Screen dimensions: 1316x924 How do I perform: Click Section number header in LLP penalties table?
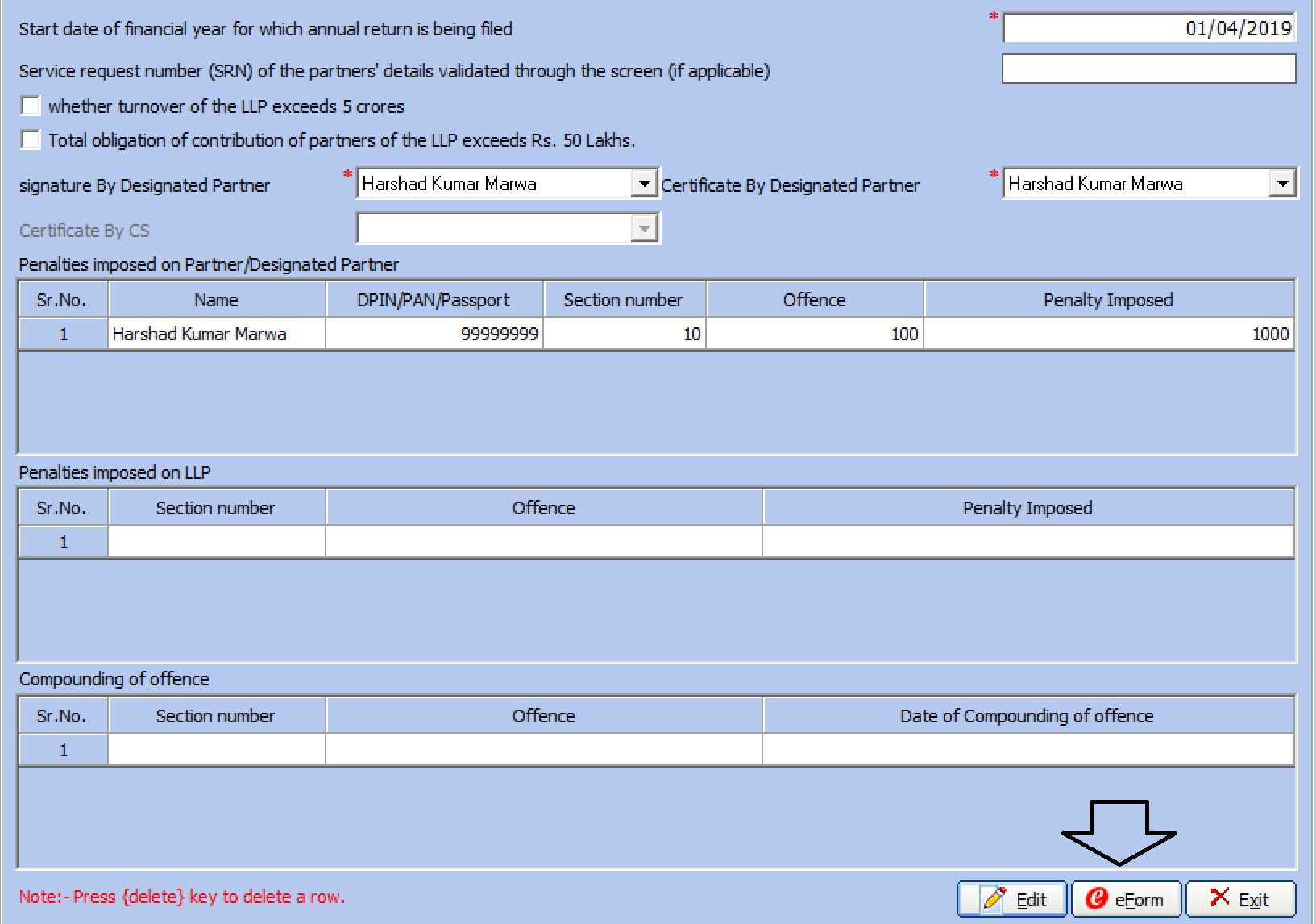(217, 507)
